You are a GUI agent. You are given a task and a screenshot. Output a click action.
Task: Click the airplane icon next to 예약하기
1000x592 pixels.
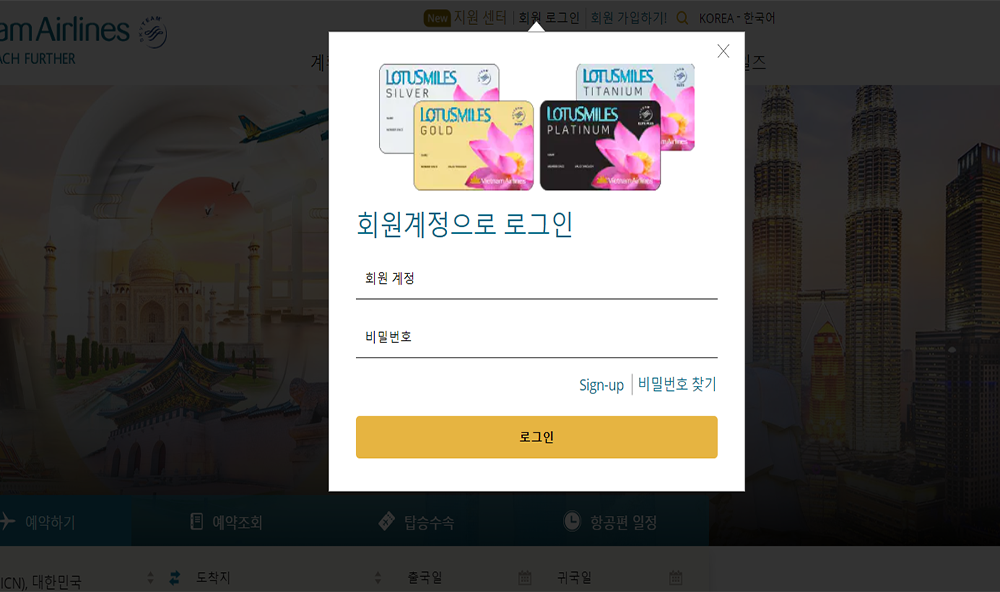[x=7, y=521]
